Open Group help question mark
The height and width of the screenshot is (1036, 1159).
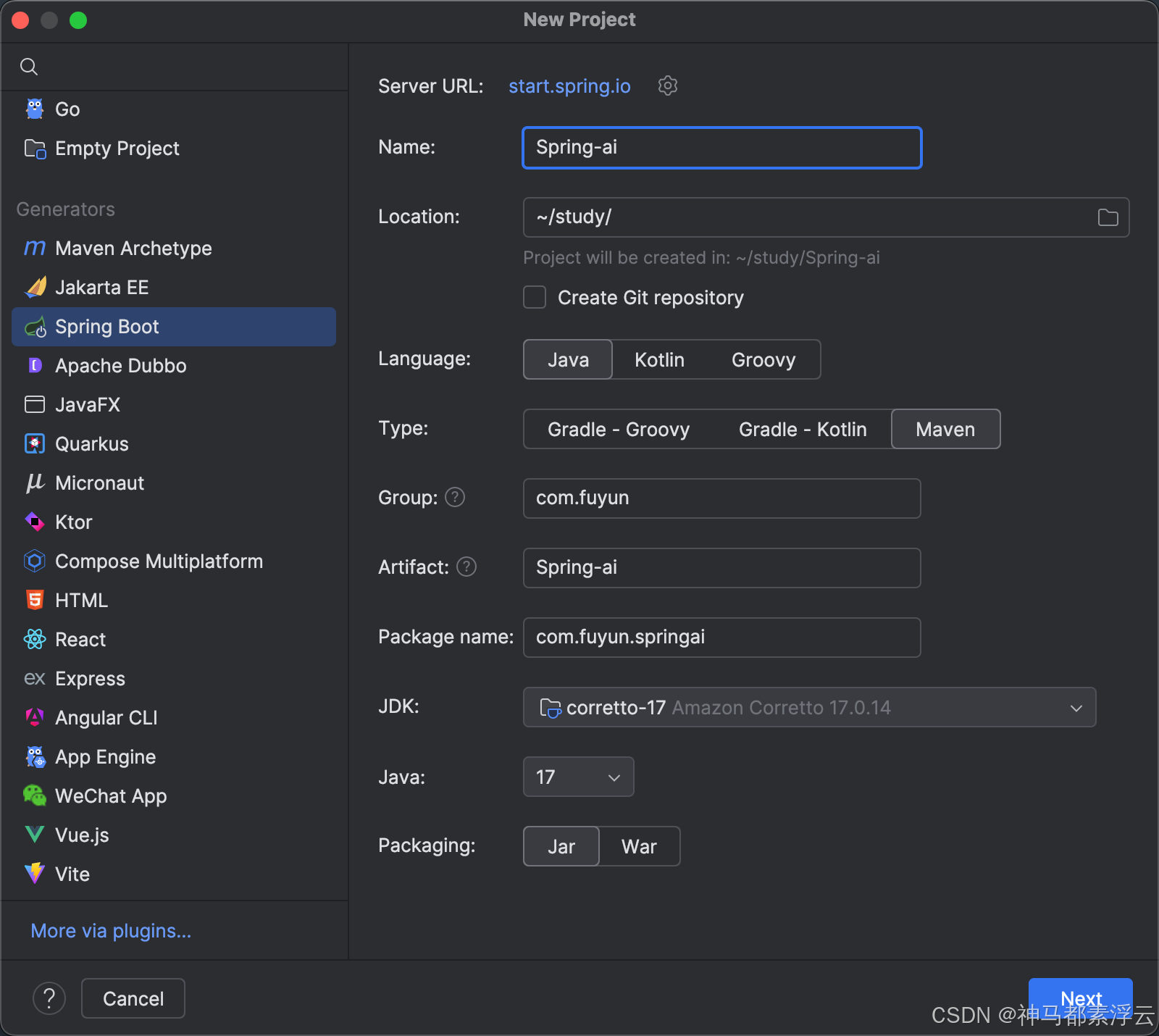(x=455, y=497)
